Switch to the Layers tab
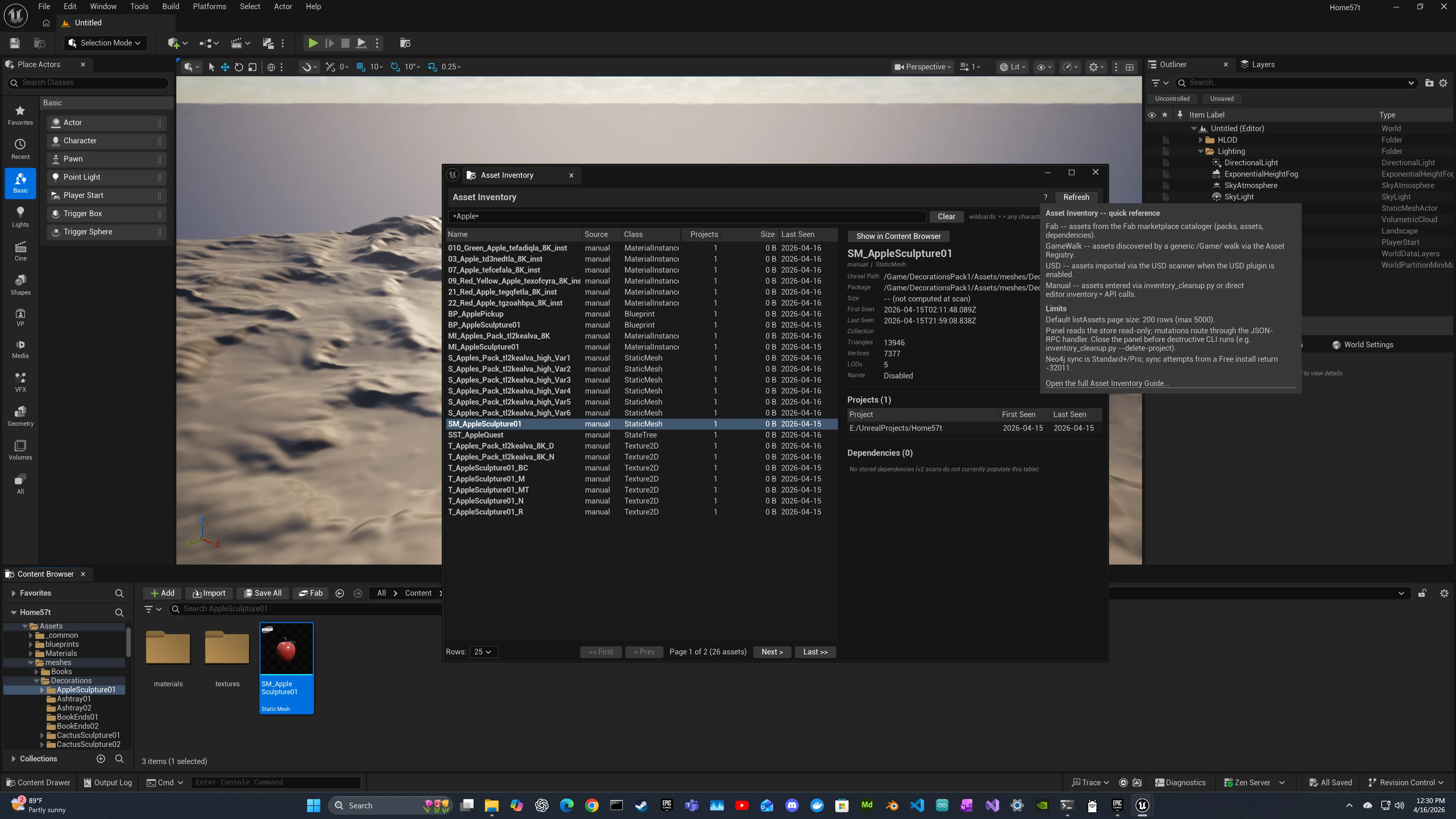Screen dimensions: 1456x819 (x=1258, y=64)
